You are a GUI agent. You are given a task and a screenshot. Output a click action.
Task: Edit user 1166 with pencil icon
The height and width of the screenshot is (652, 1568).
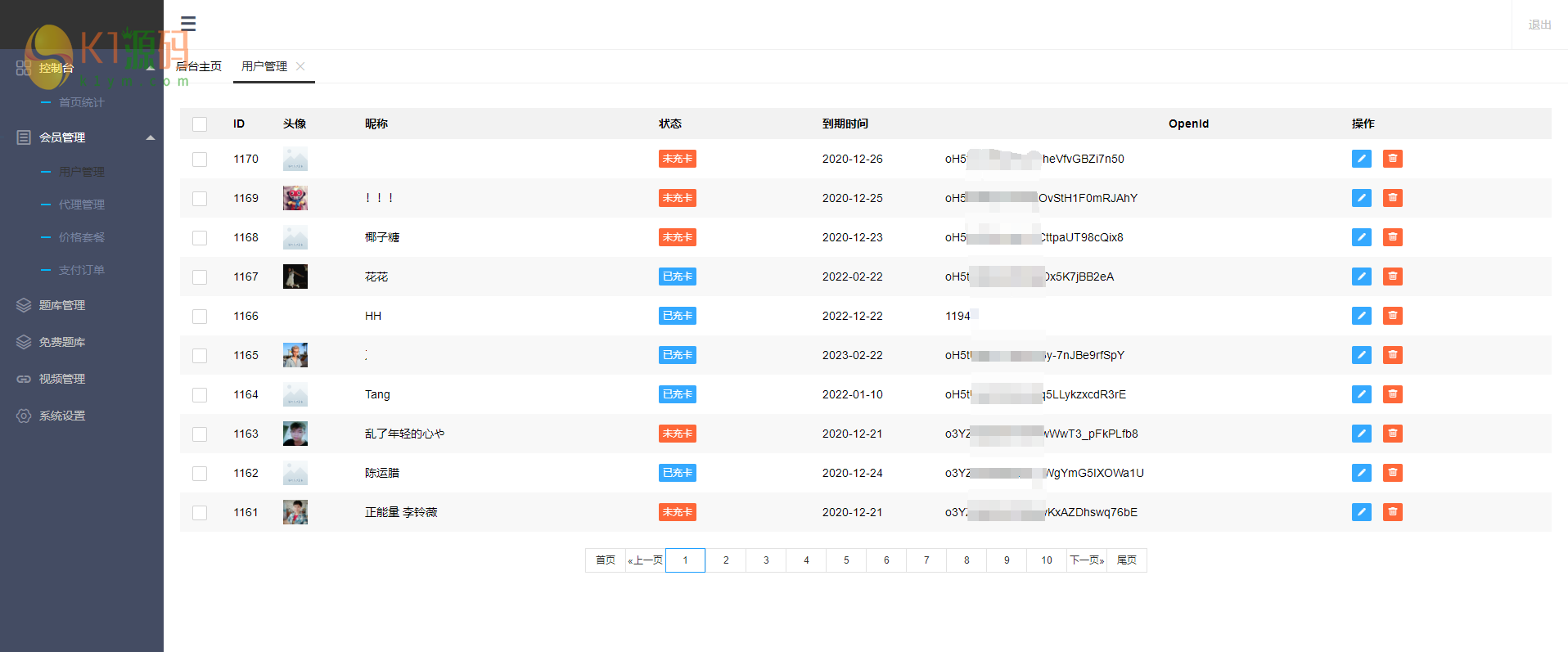coord(1361,316)
